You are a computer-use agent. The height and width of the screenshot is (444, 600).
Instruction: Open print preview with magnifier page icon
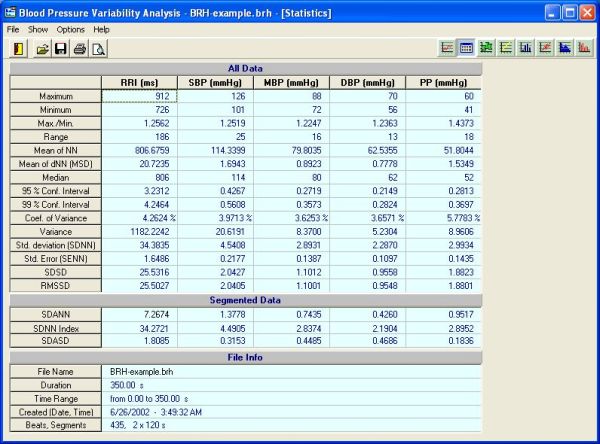pyautogui.click(x=98, y=48)
